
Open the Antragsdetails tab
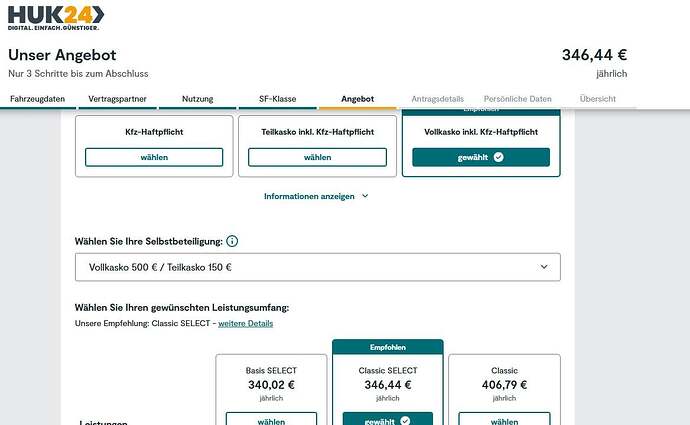click(437, 99)
